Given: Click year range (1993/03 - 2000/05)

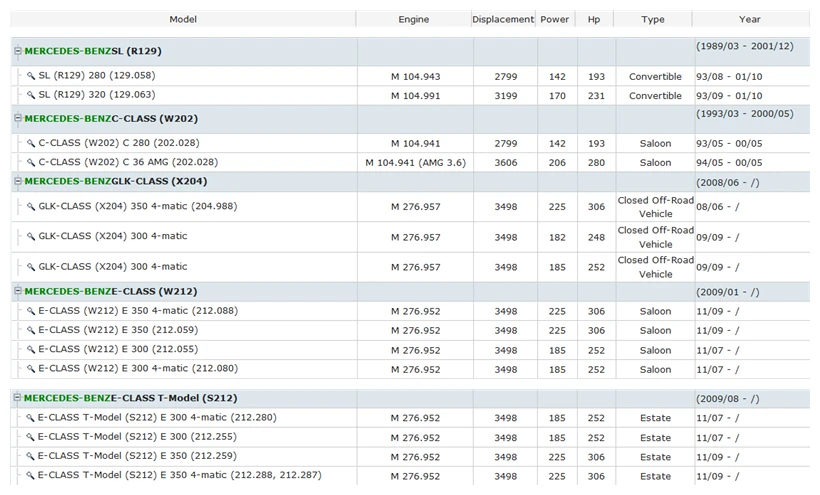Looking at the screenshot, I should click(745, 113).
